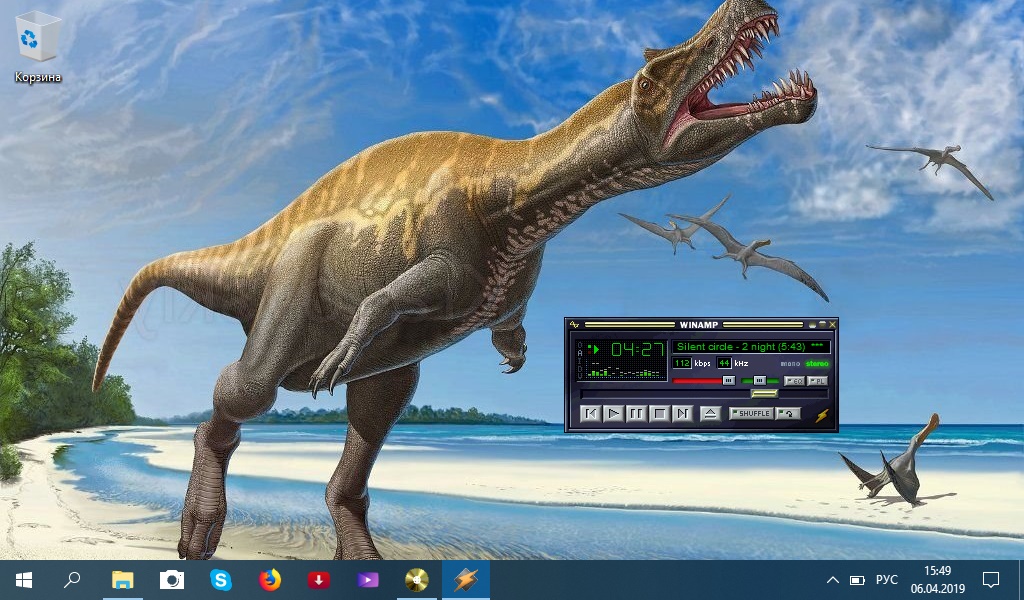1024x600 pixels.
Task: Skip to next track in Winamp
Action: click(682, 413)
